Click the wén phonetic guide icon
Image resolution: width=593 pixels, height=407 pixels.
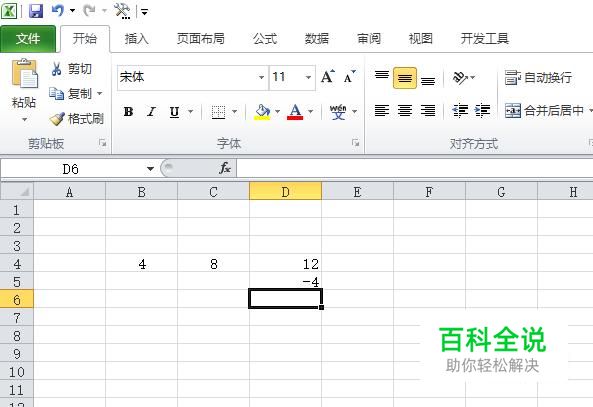[x=338, y=112]
